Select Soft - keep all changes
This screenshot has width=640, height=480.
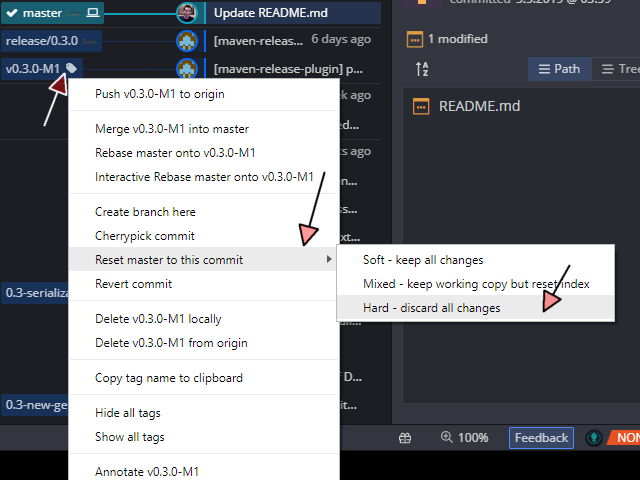(x=476, y=260)
